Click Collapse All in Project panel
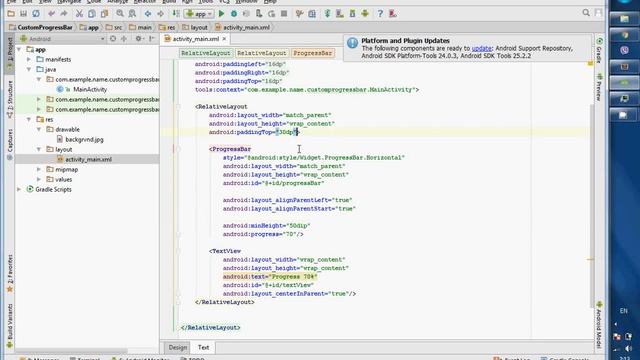 [x=124, y=38]
